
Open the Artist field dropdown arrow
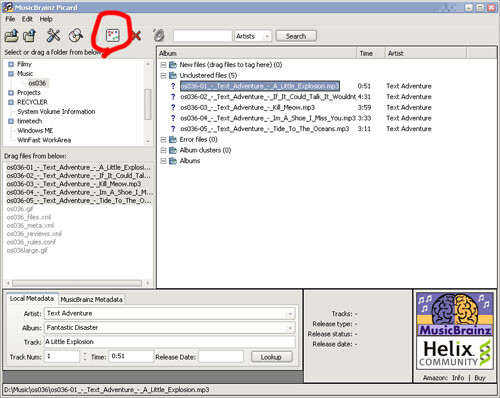pos(290,314)
